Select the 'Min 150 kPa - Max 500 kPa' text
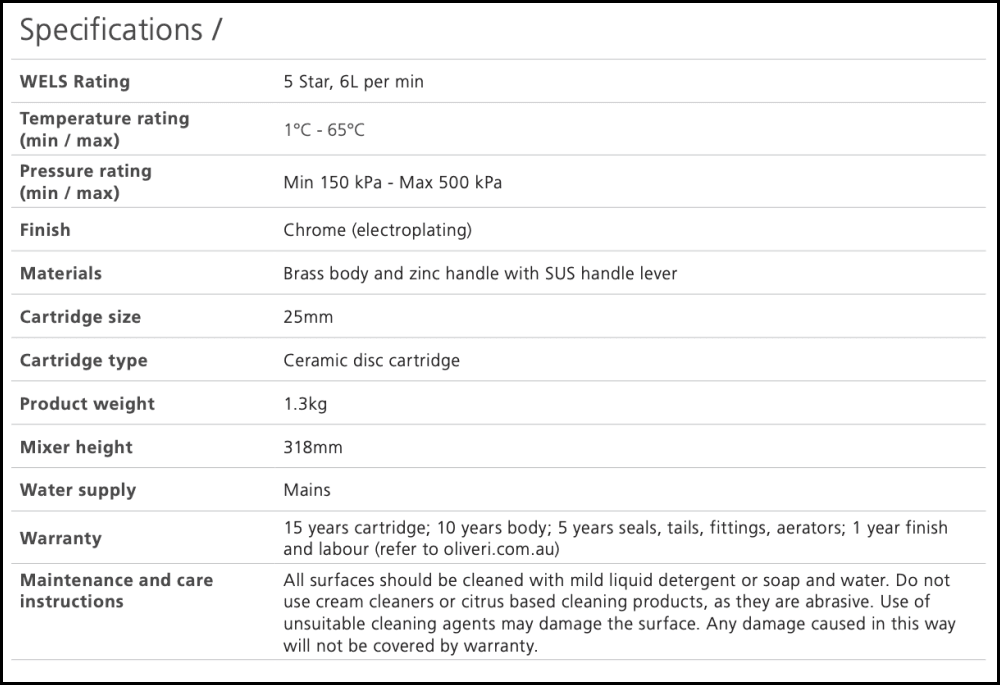This screenshot has height=685, width=1000. [392, 183]
